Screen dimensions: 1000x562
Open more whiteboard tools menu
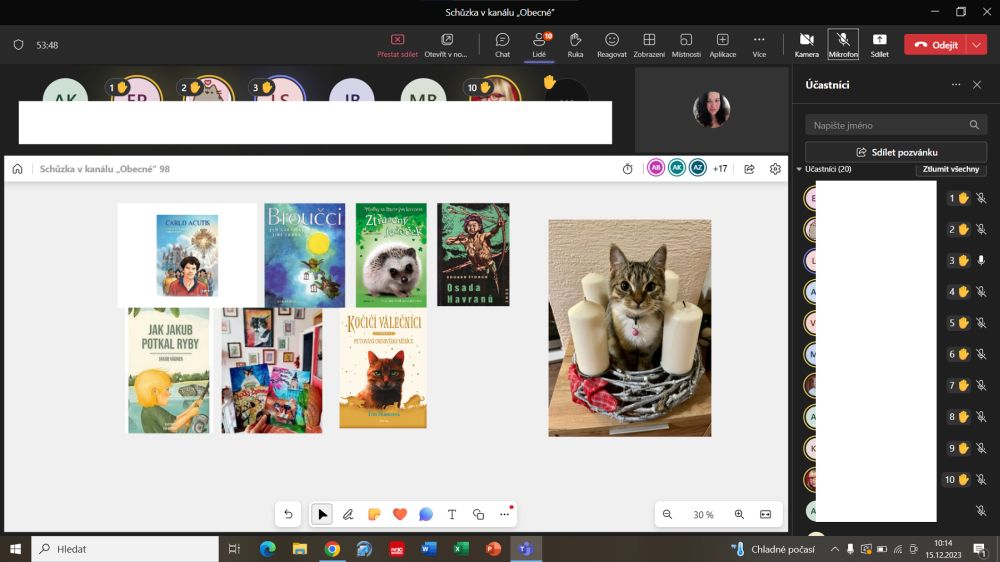pyautogui.click(x=504, y=514)
